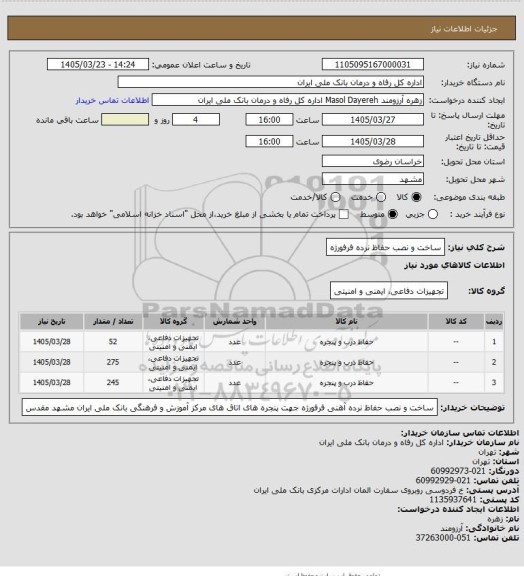This screenshot has width=524, height=576.
Task: Click the گروه کالا column header
Action: pyautogui.click(x=173, y=321)
